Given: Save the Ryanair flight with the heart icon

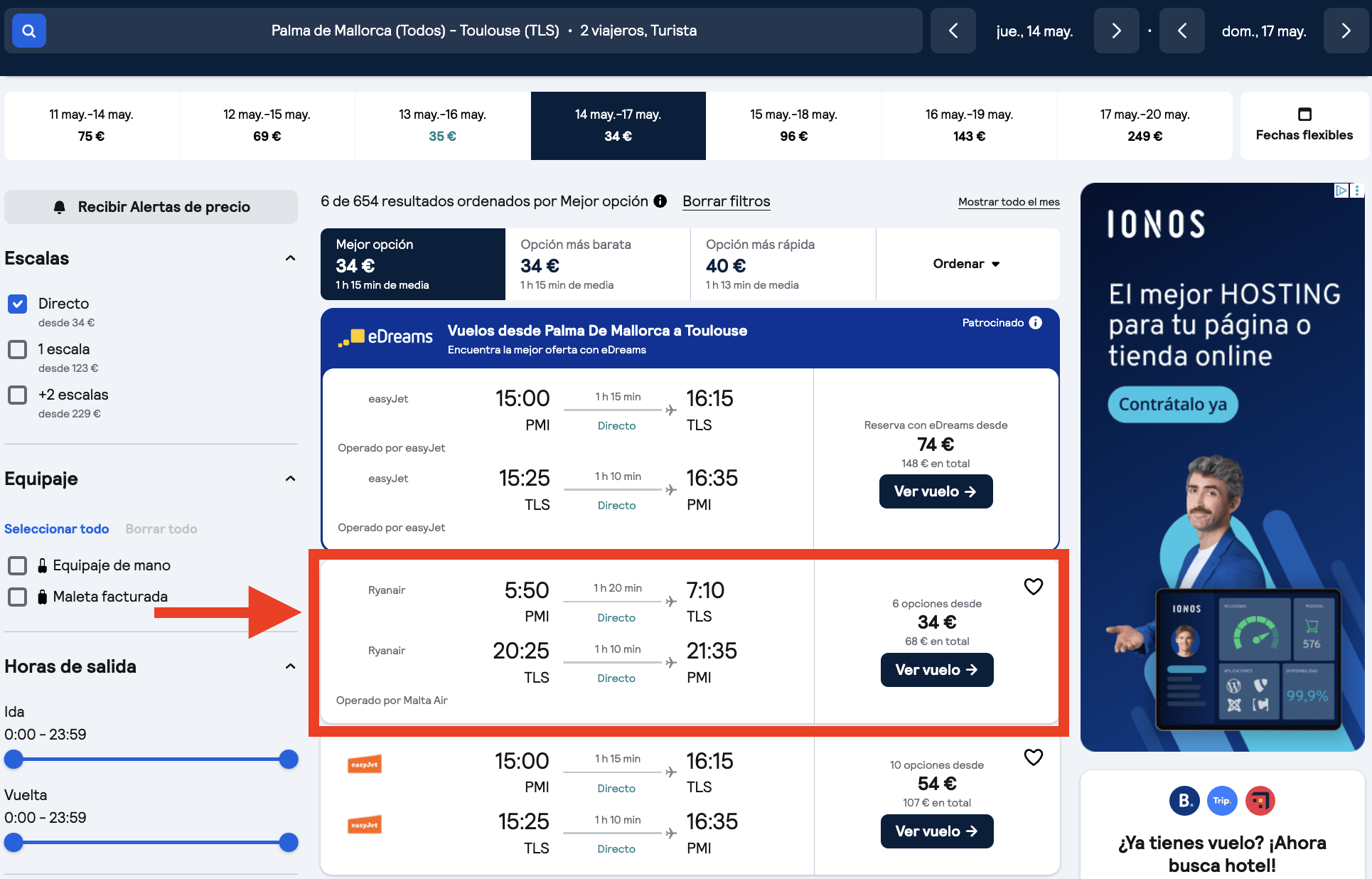Looking at the screenshot, I should click(x=1034, y=586).
